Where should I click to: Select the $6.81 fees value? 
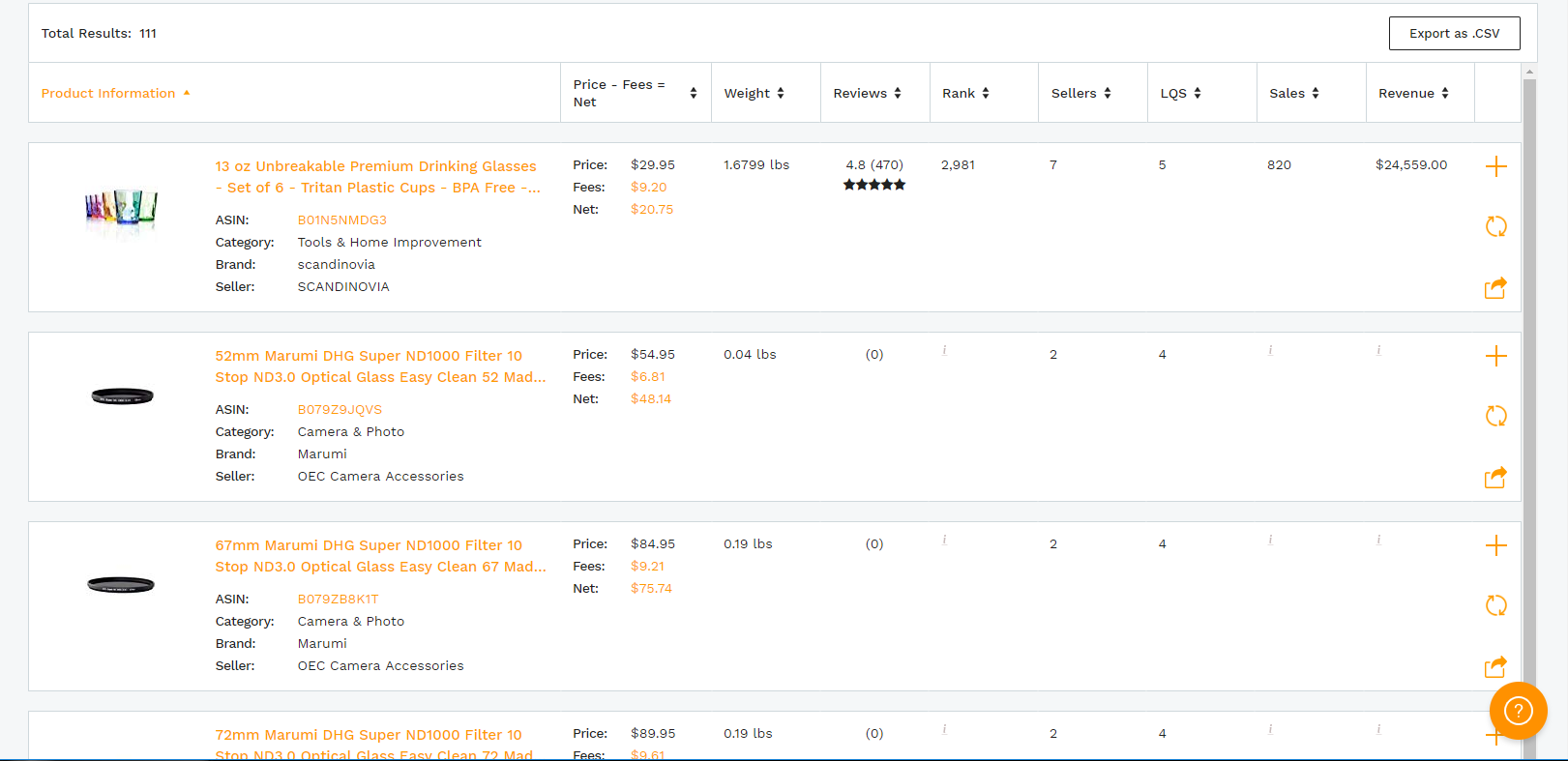(648, 376)
